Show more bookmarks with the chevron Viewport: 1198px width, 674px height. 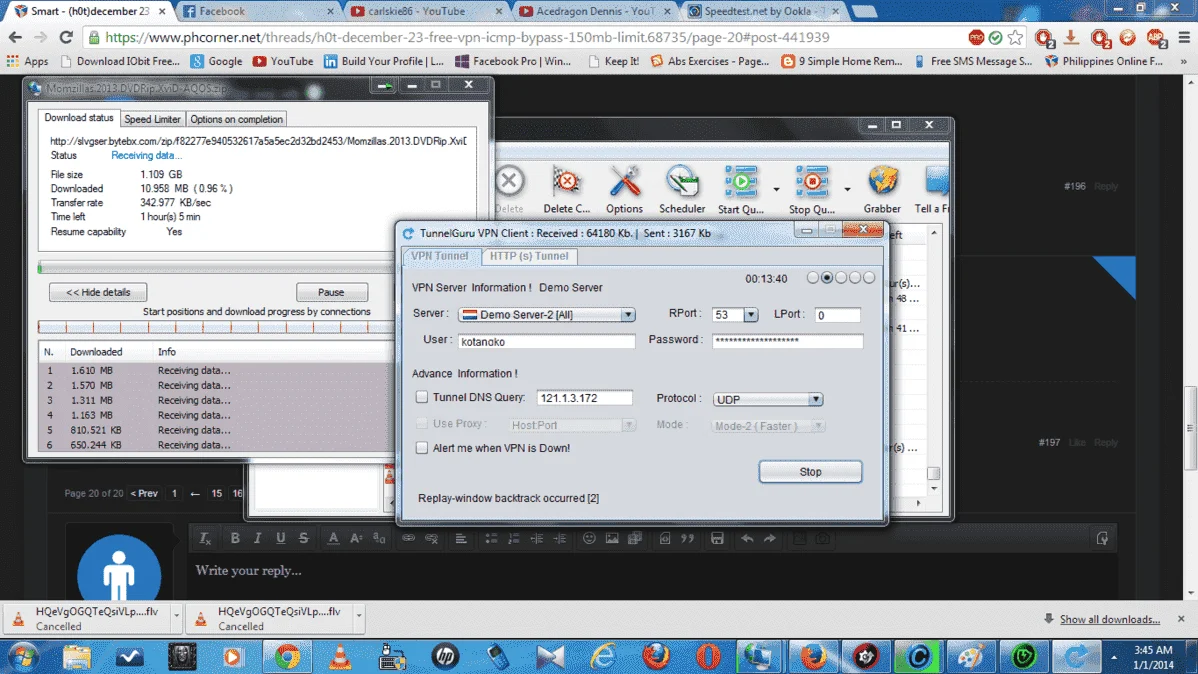point(1183,61)
